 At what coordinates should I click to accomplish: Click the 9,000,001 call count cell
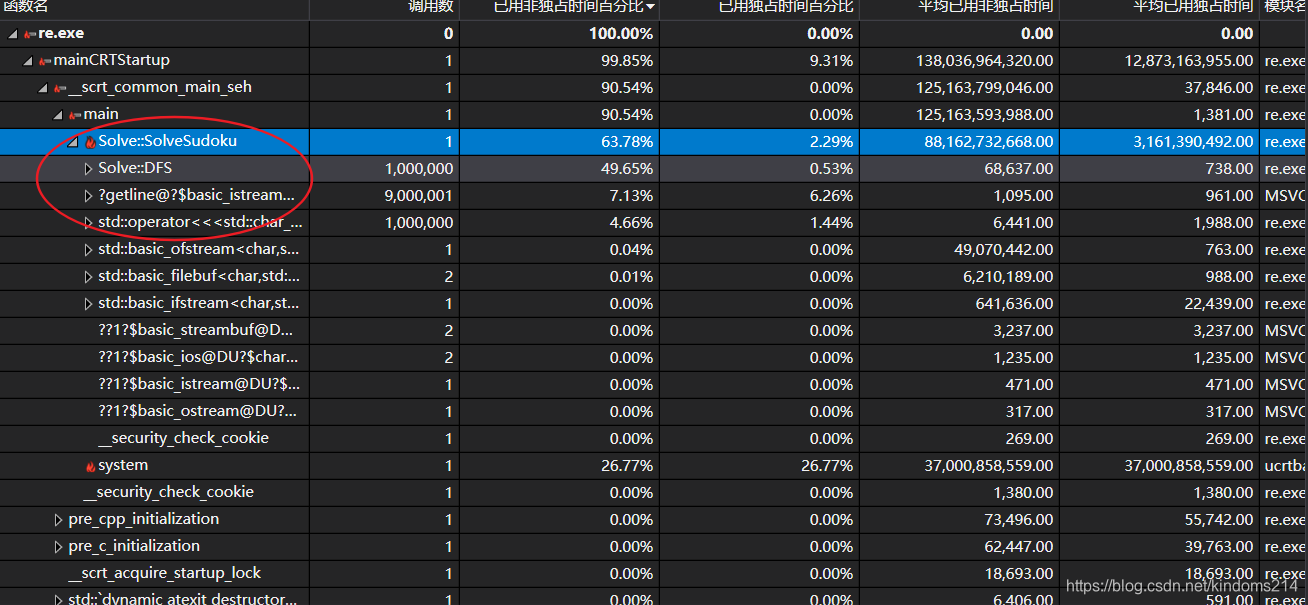pos(384,196)
